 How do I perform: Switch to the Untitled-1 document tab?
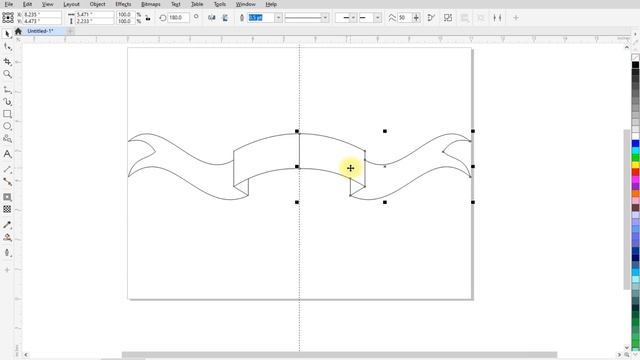[40, 31]
